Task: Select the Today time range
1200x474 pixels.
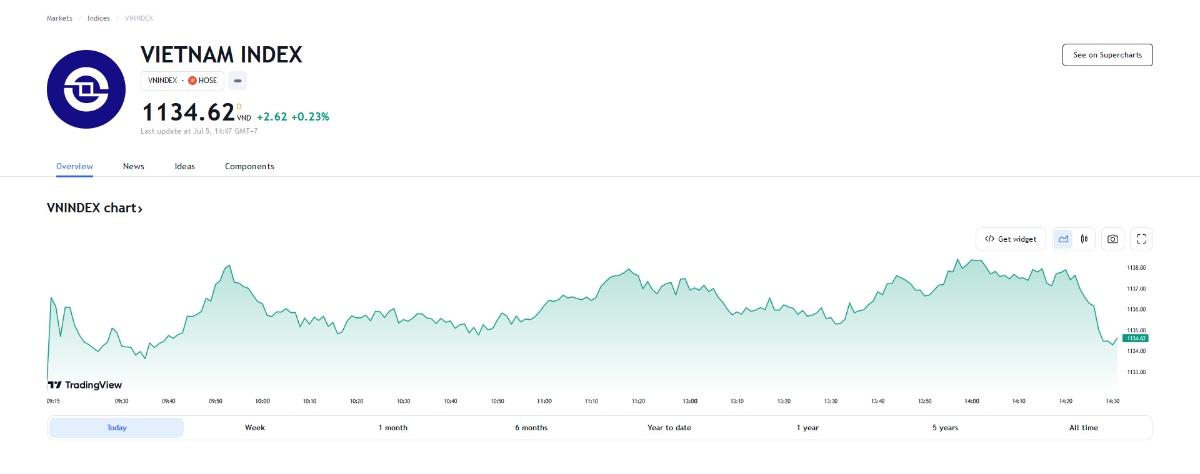Action: (117, 428)
